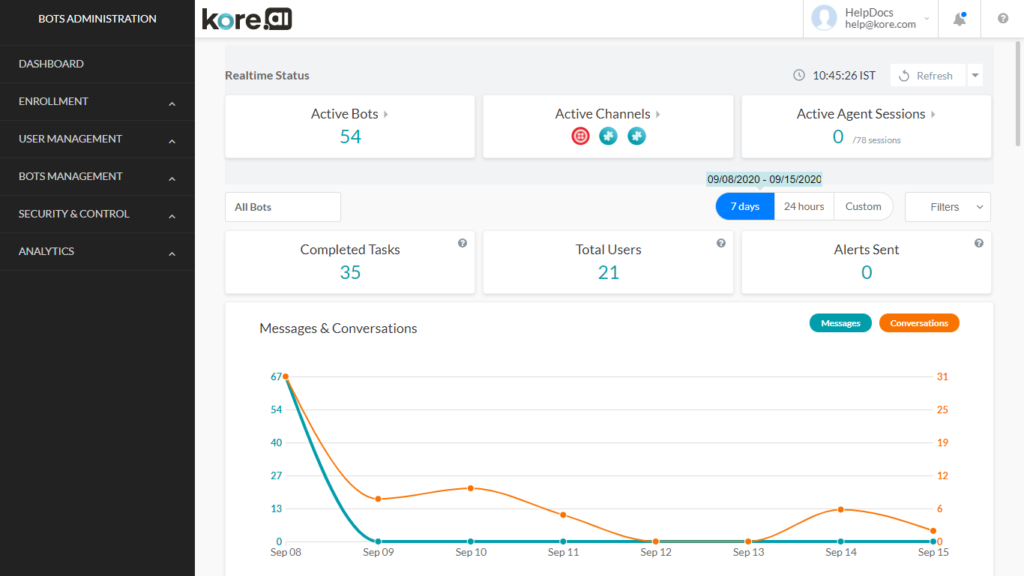The width and height of the screenshot is (1024, 576).
Task: Click the HelpDocs profile avatar
Action: point(823,18)
